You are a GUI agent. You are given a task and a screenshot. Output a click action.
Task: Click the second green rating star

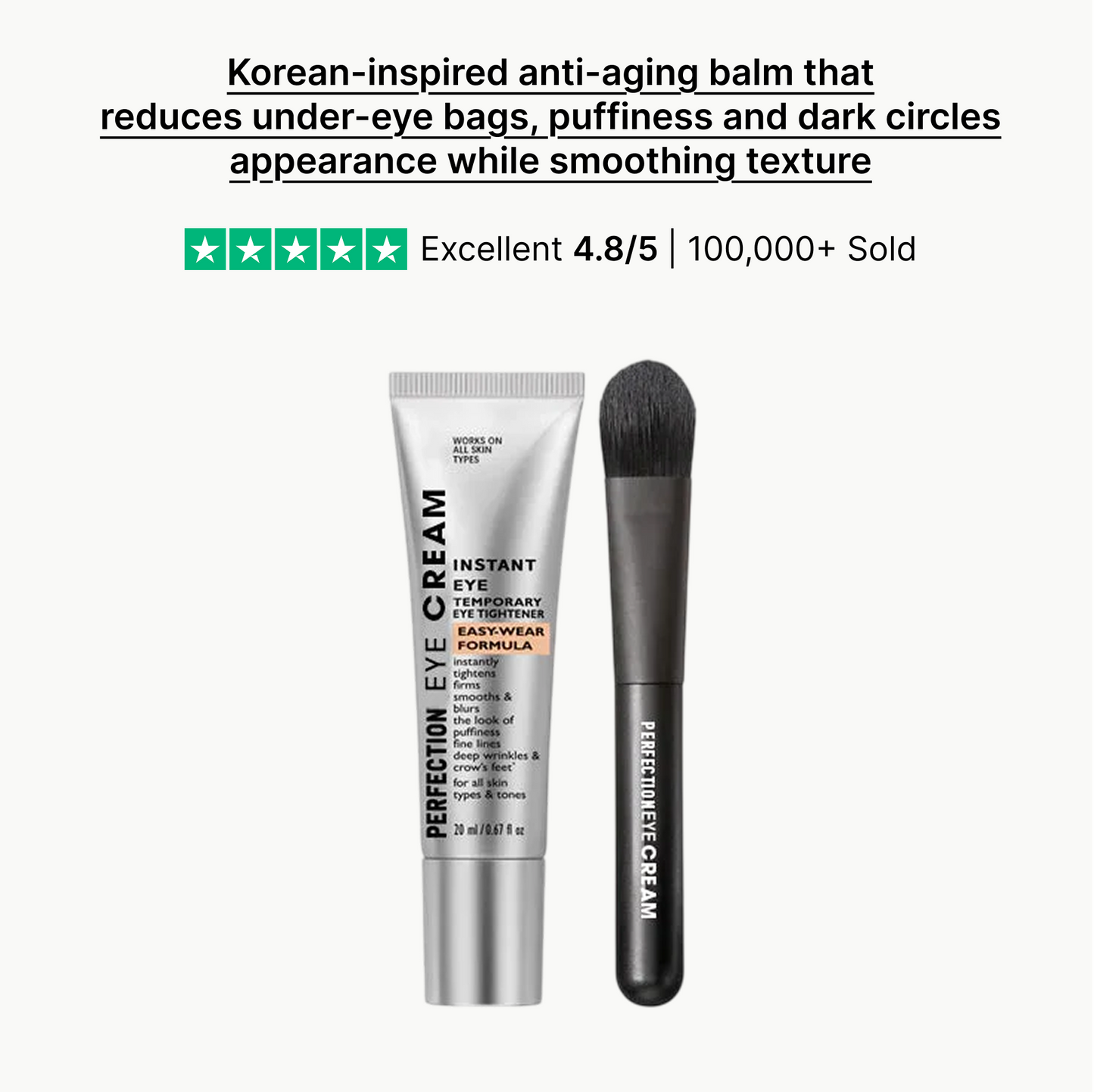251,249
